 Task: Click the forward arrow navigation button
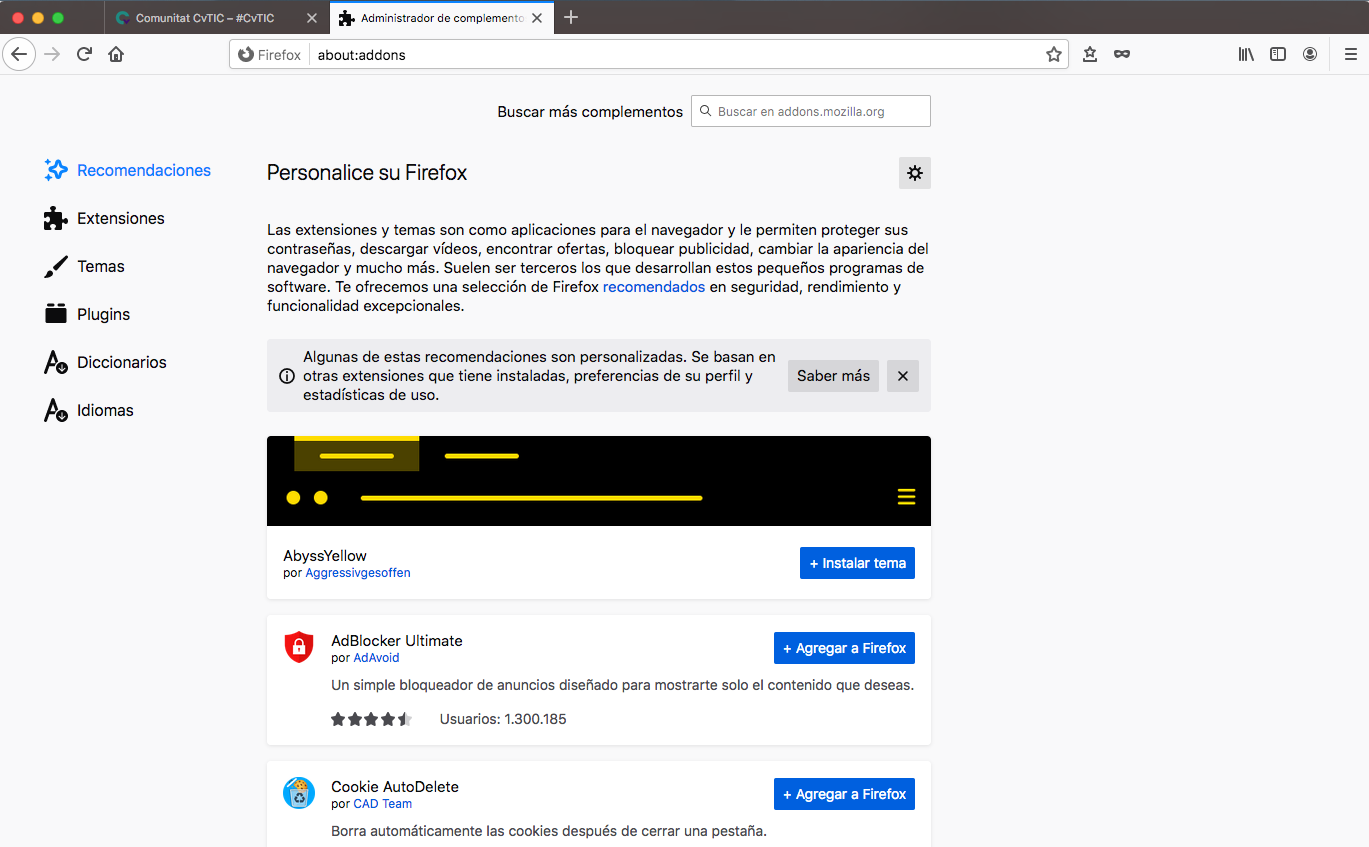click(53, 54)
